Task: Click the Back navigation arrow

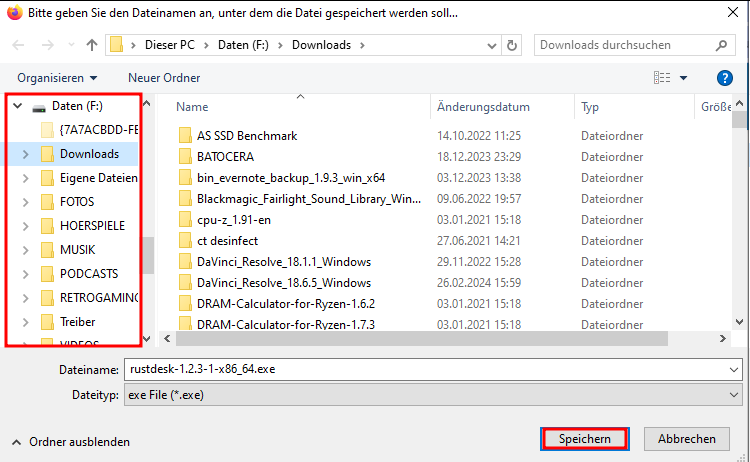Action: pyautogui.click(x=19, y=46)
